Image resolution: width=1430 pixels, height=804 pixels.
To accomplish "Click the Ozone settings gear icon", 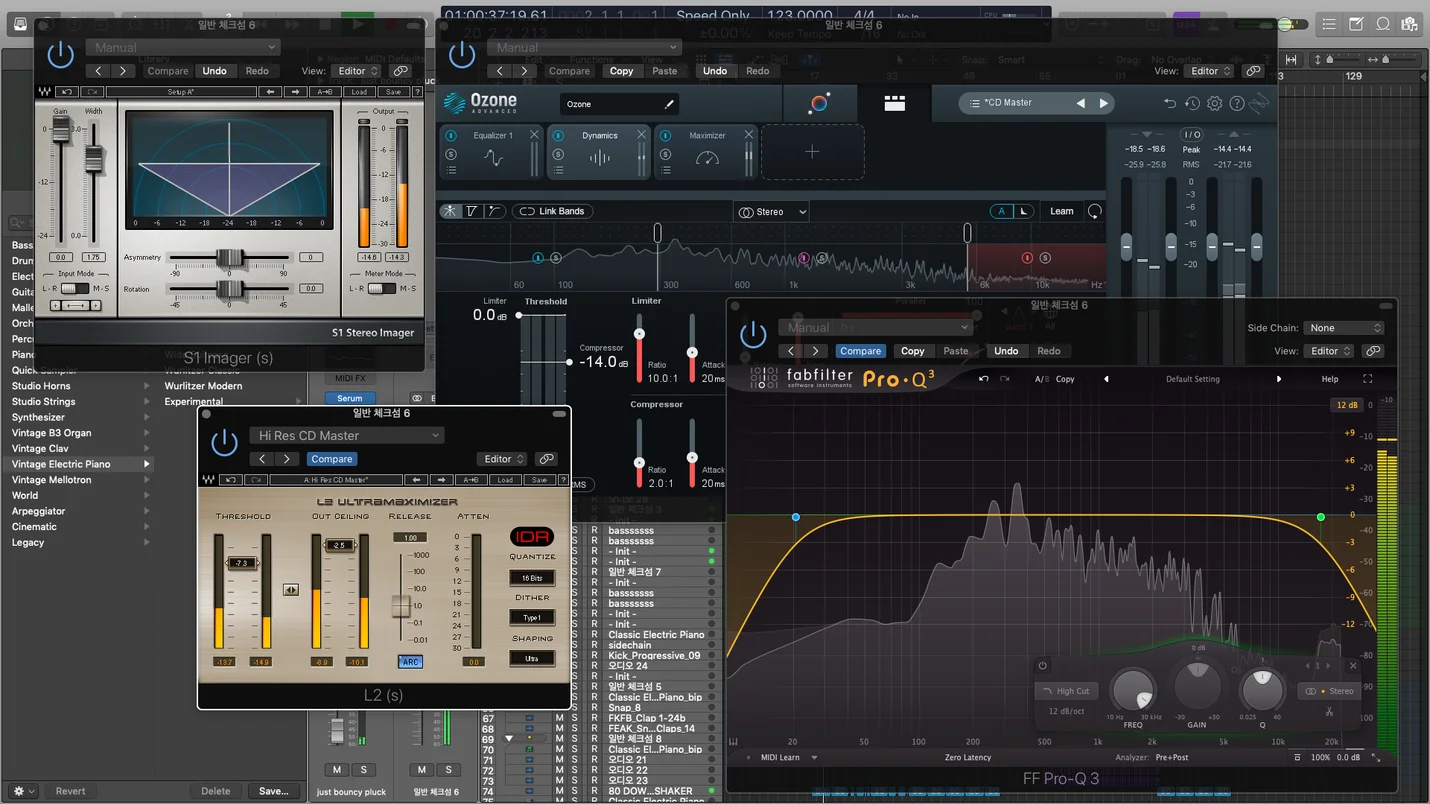I will pos(1214,103).
